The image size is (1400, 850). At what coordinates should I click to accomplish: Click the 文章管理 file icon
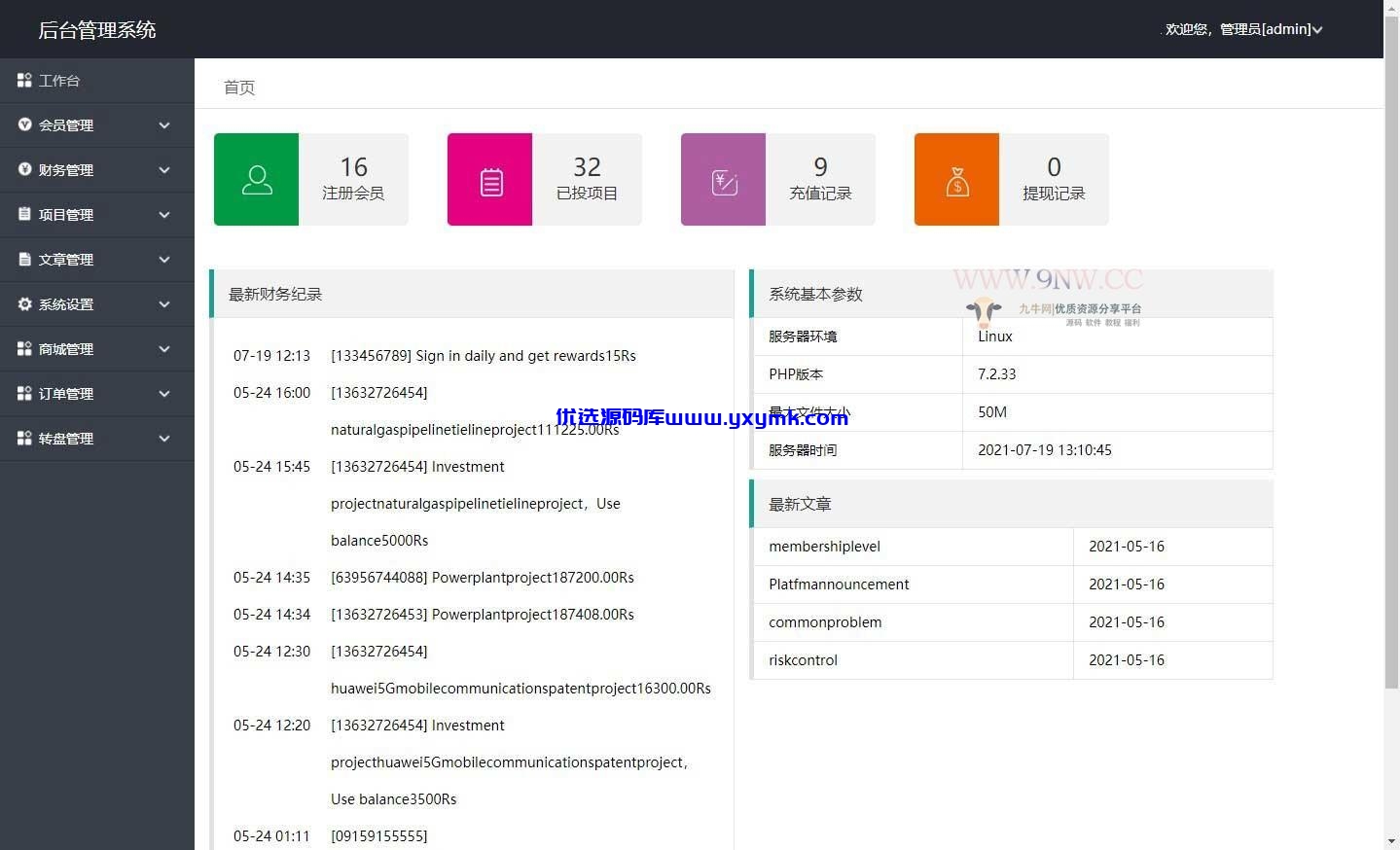(24, 259)
